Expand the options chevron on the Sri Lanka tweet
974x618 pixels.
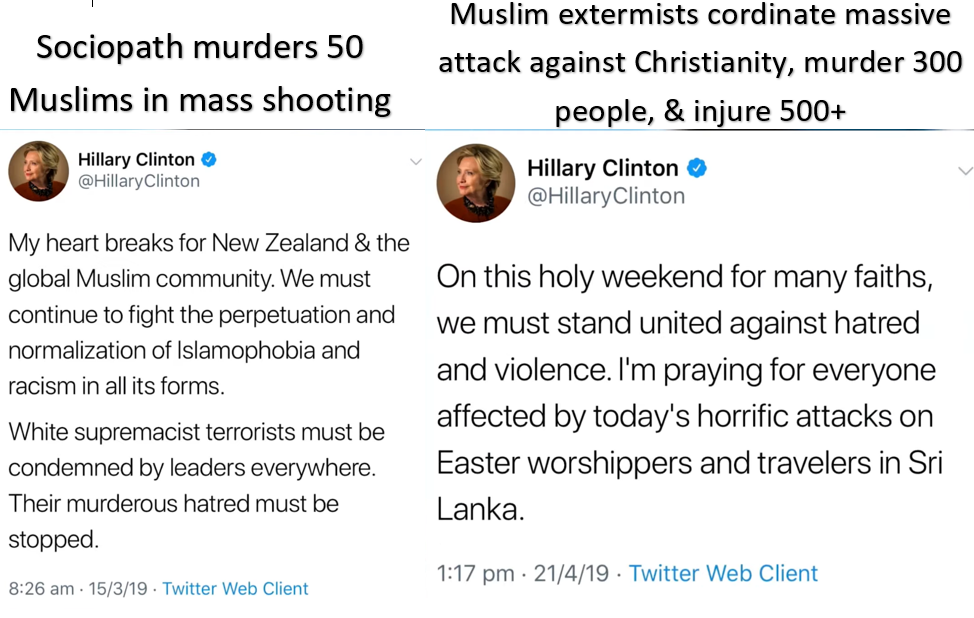(x=964, y=170)
